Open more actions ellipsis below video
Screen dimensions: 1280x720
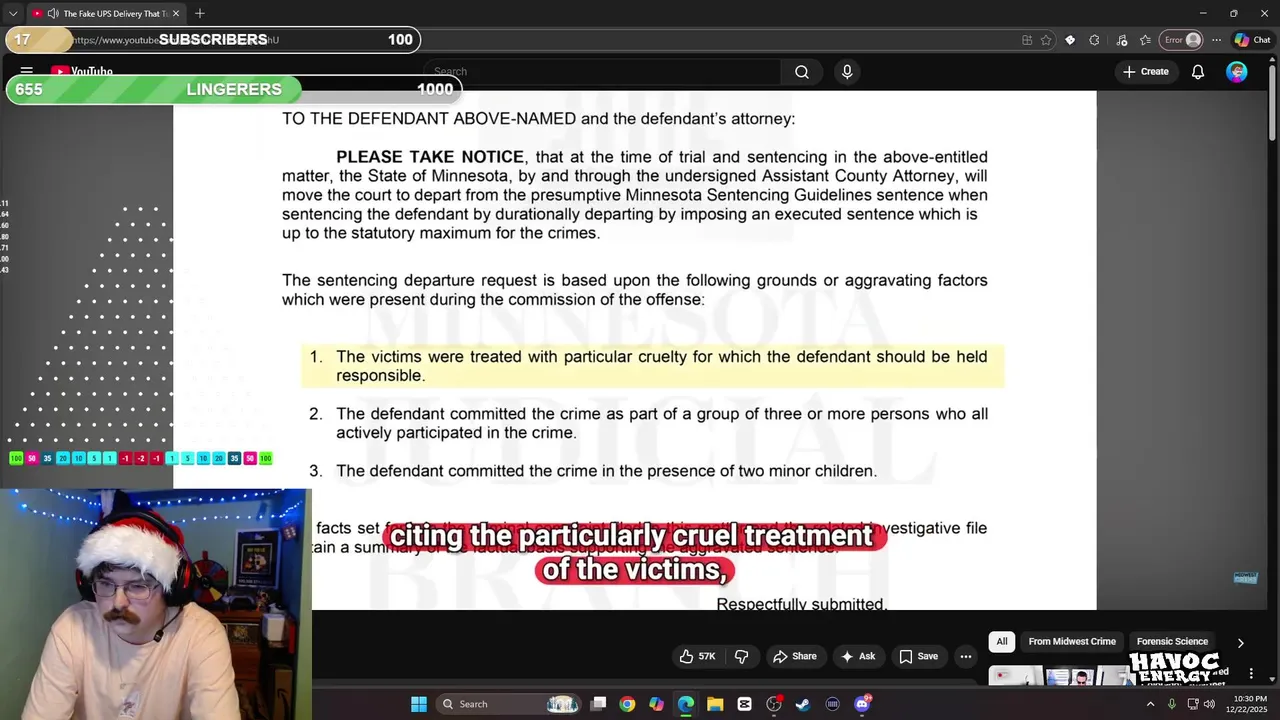pos(965,656)
